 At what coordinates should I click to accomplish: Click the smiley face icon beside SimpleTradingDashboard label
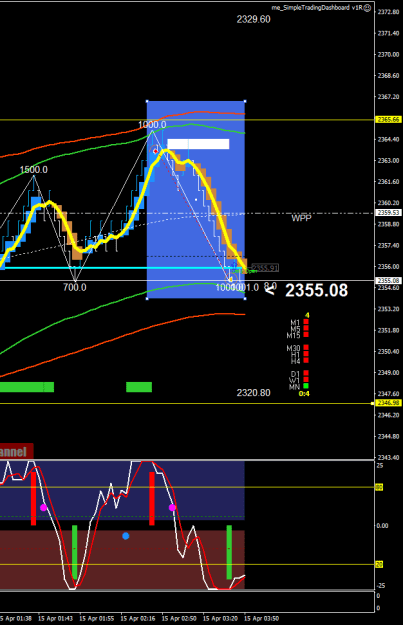(367, 8)
